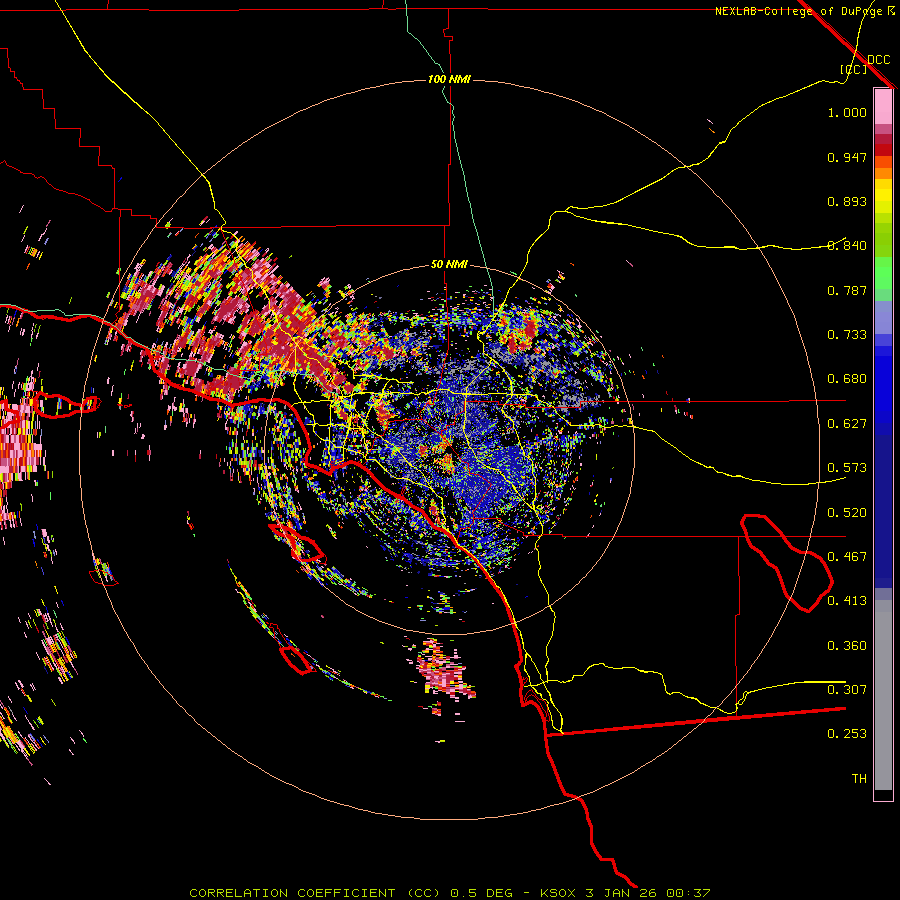Screen dimensions: 900x900
Task: Select the 0.733 scale value
Action: 847,335
